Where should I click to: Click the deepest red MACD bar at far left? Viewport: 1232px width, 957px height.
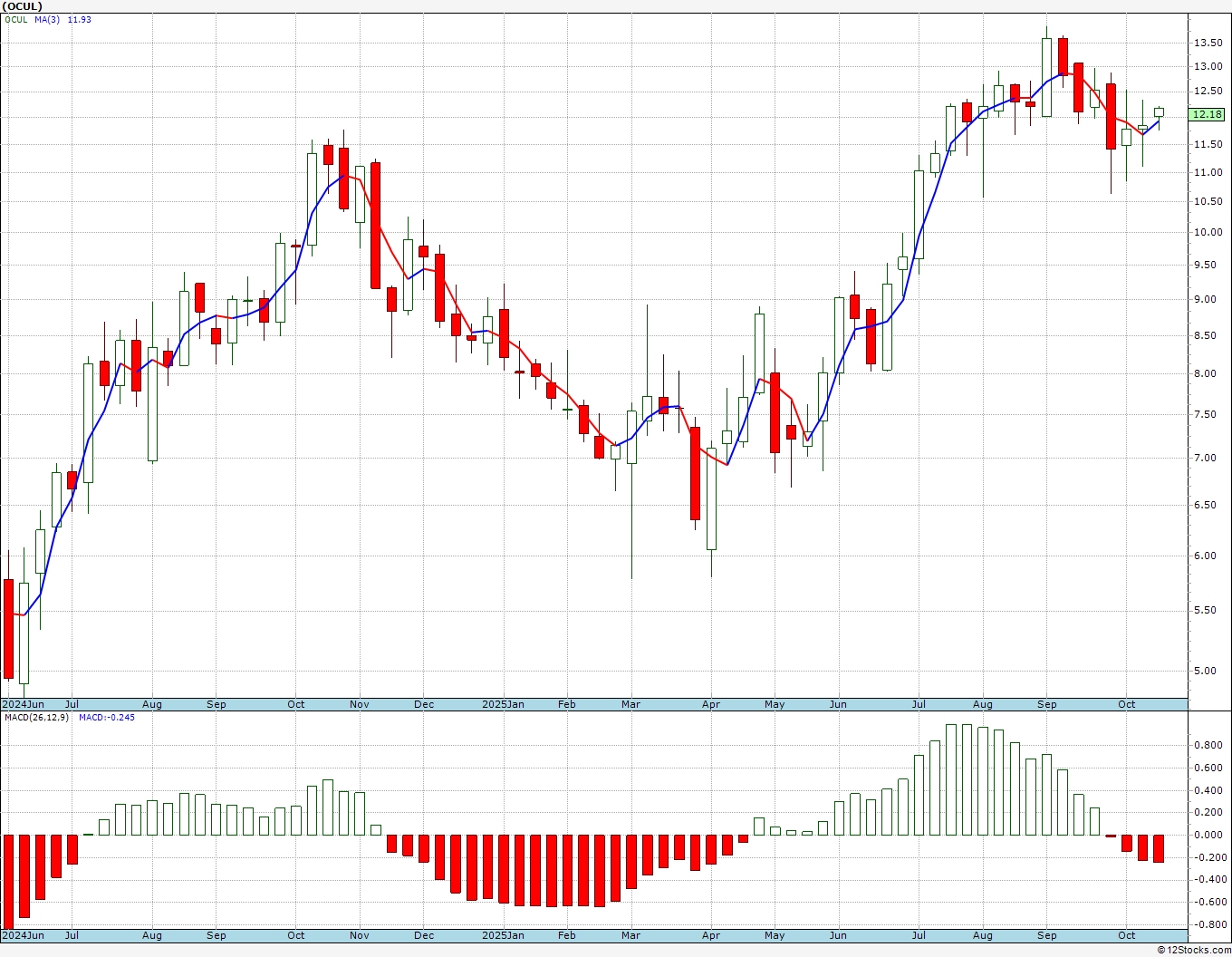(x=9, y=881)
